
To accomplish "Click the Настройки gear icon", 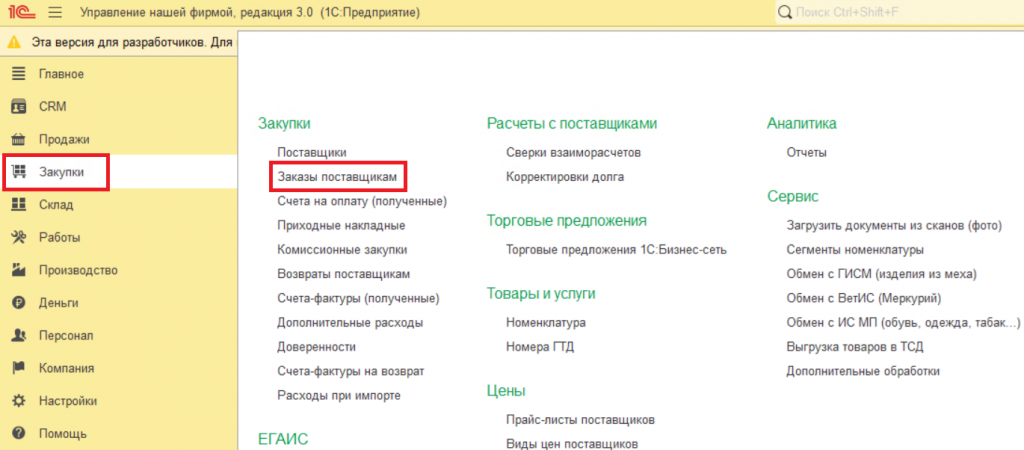I will click(19, 400).
